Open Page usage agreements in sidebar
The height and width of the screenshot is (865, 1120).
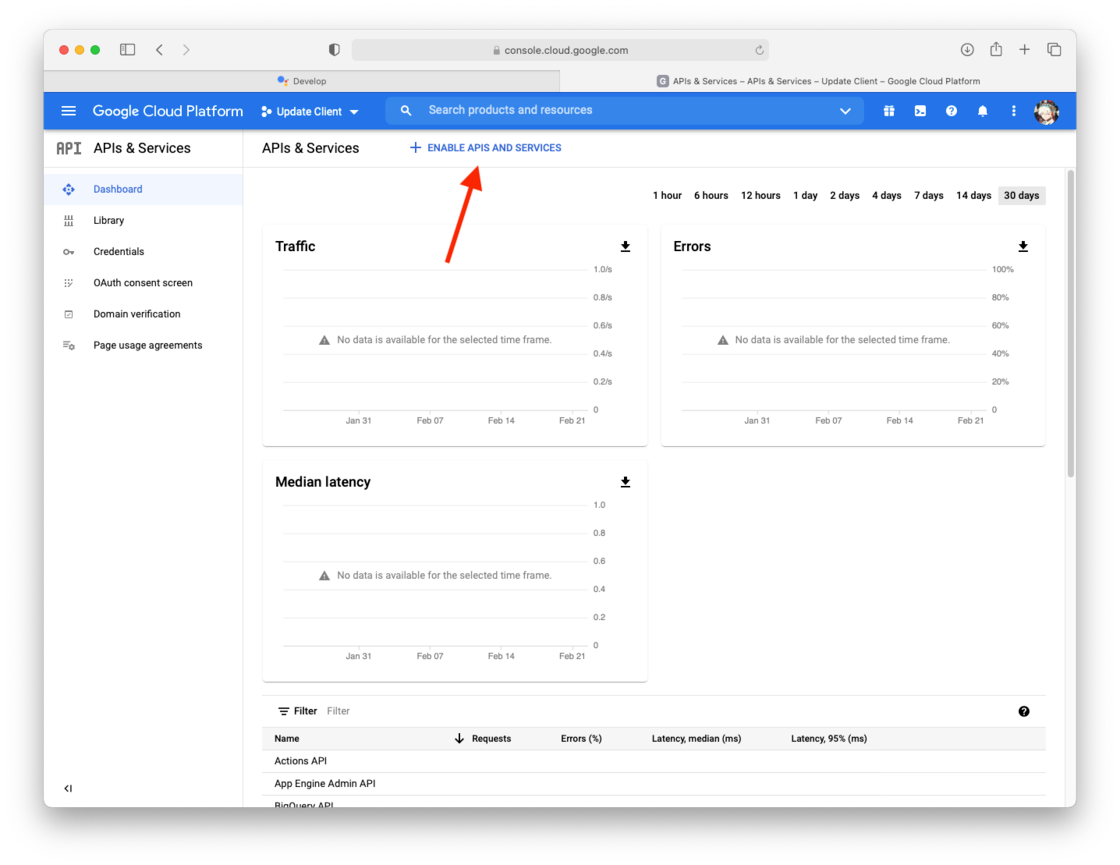(x=144, y=345)
